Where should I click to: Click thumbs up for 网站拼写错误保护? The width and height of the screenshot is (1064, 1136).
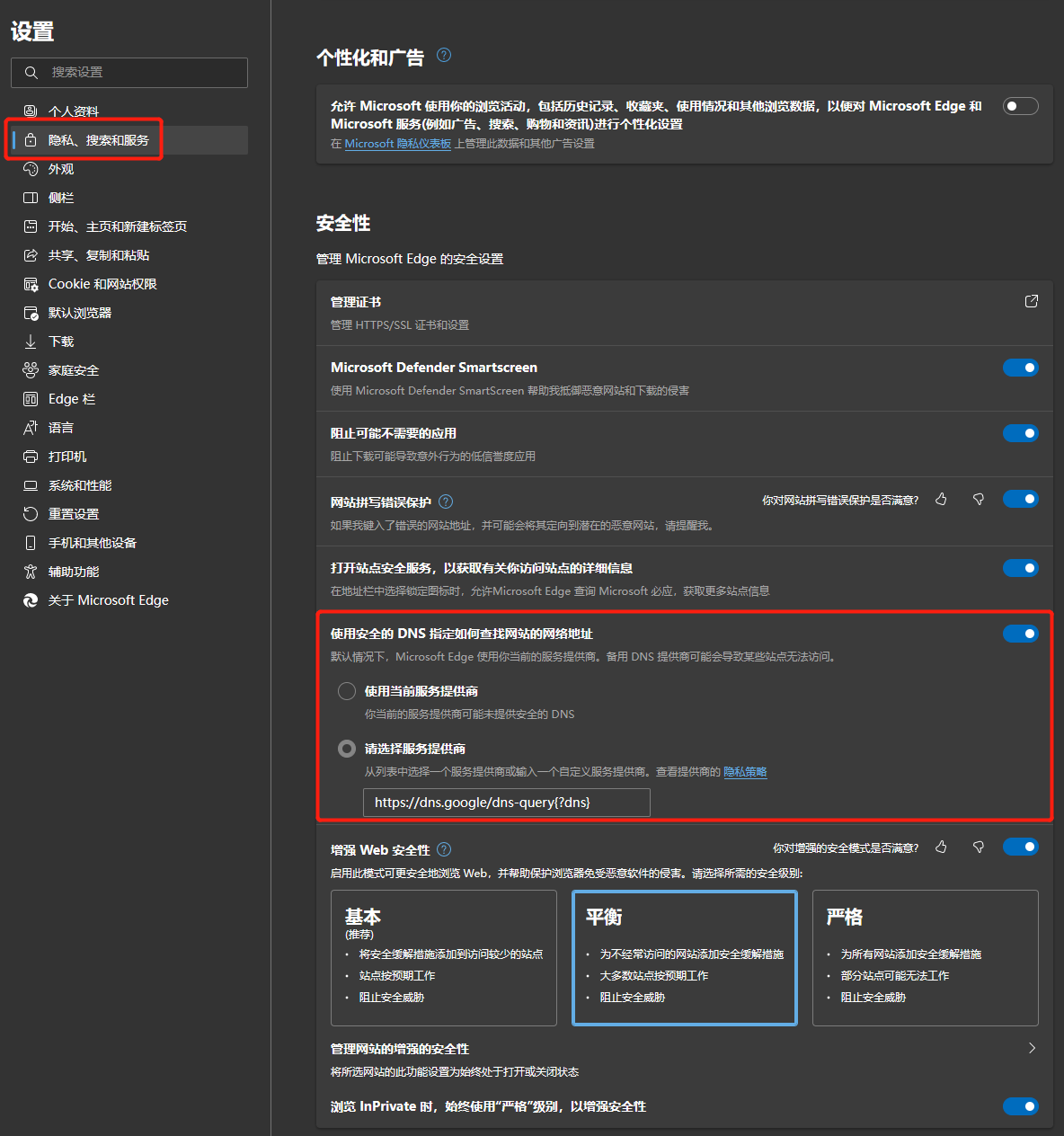(941, 500)
